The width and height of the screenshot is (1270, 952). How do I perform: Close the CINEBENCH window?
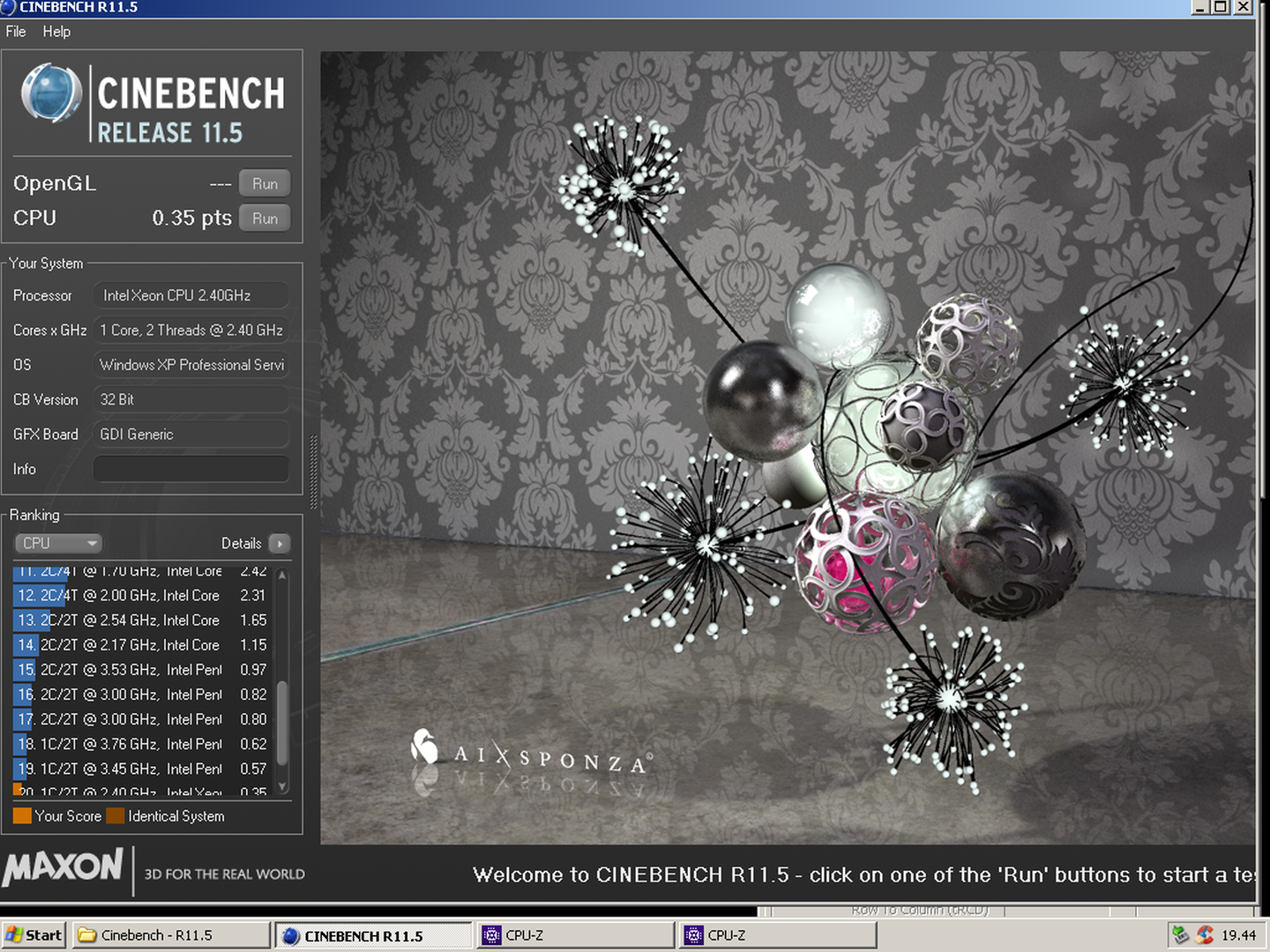point(1243,7)
